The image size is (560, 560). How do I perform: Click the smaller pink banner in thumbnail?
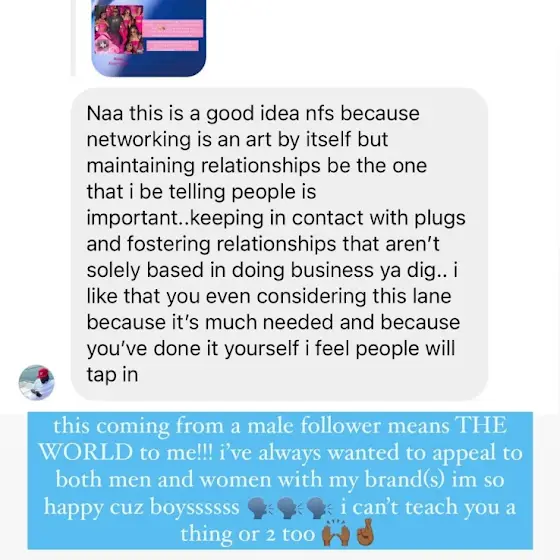[x=172, y=45]
